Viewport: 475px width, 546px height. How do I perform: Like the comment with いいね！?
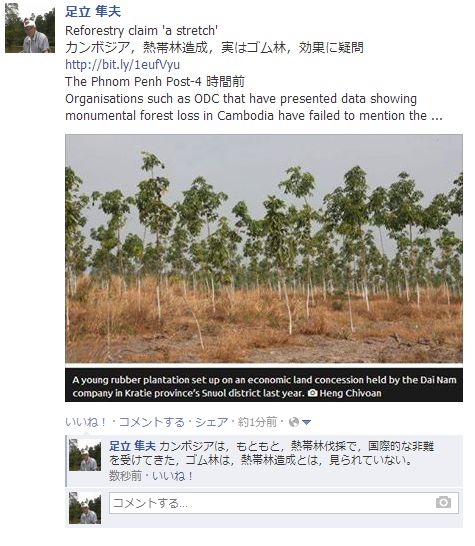pos(172,476)
